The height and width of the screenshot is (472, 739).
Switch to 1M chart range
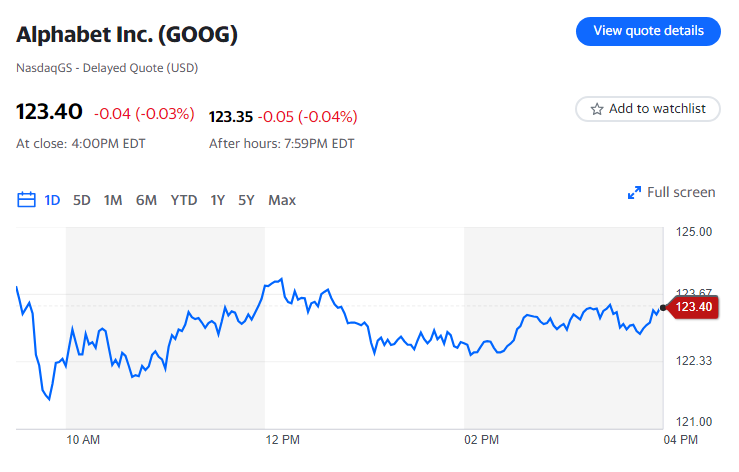(x=113, y=200)
